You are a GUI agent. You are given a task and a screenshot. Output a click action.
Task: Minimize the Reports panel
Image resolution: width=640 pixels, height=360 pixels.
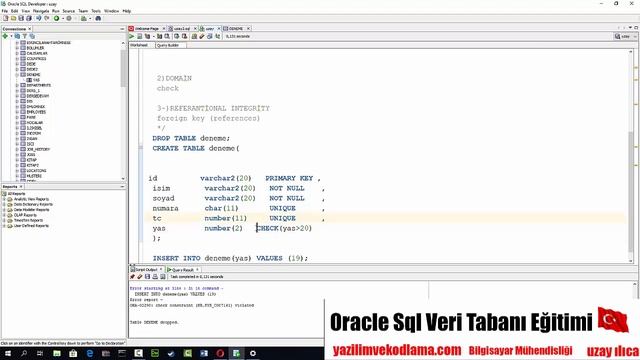pyautogui.click(x=122, y=187)
